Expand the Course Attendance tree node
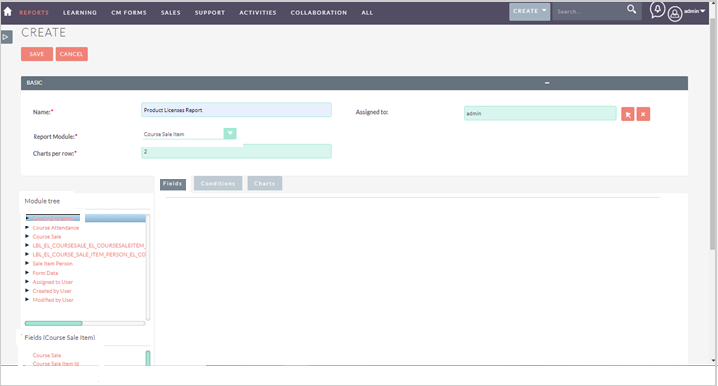Screen dimensions: 718x386 click(27, 228)
